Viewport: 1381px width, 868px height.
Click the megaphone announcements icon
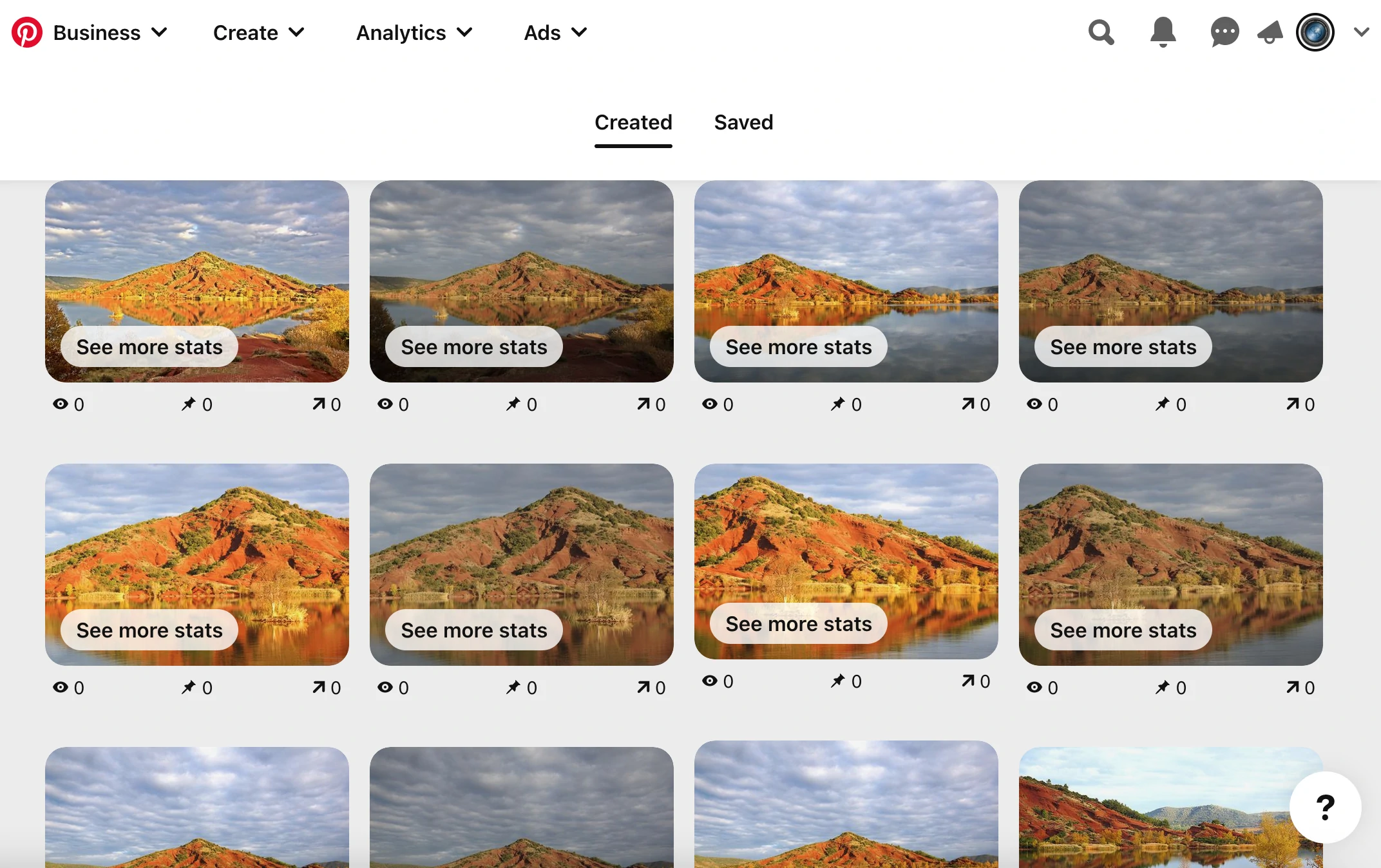(1270, 32)
